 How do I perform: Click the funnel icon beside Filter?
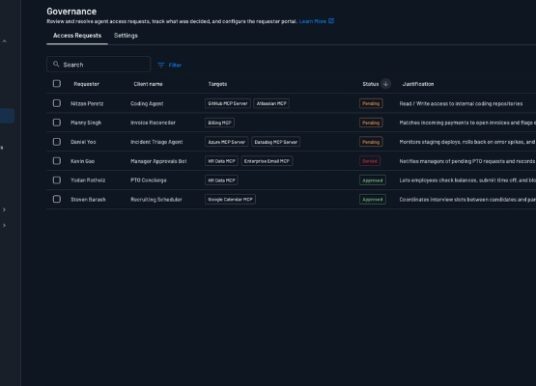pos(161,65)
